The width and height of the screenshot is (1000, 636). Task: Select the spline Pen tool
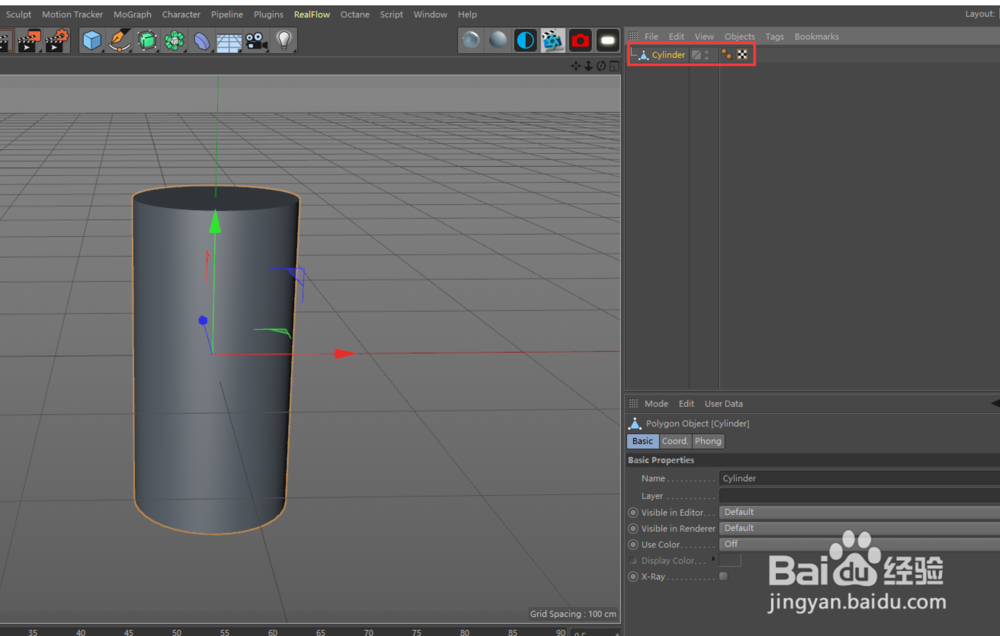[119, 41]
